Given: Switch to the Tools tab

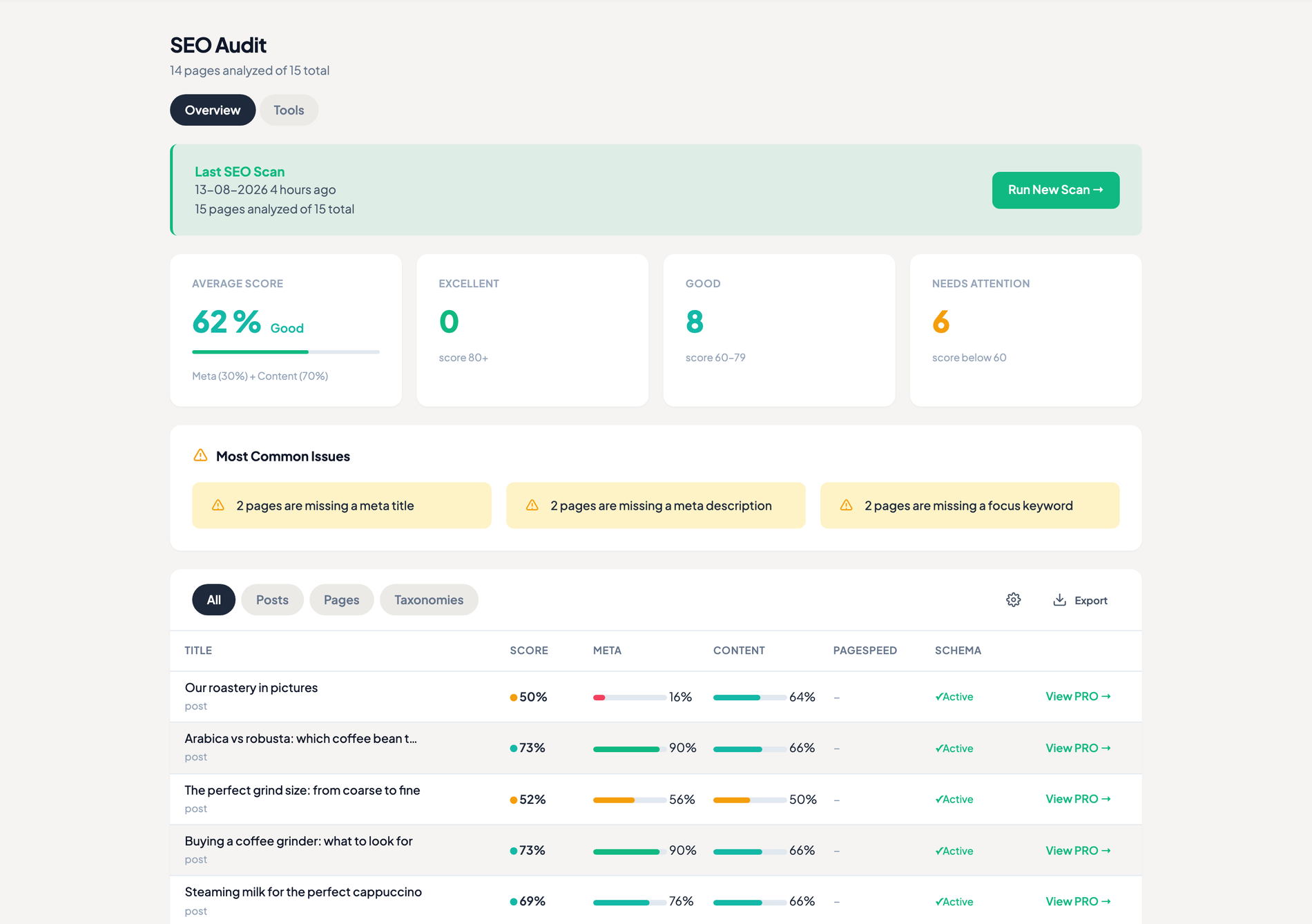Looking at the screenshot, I should 289,110.
